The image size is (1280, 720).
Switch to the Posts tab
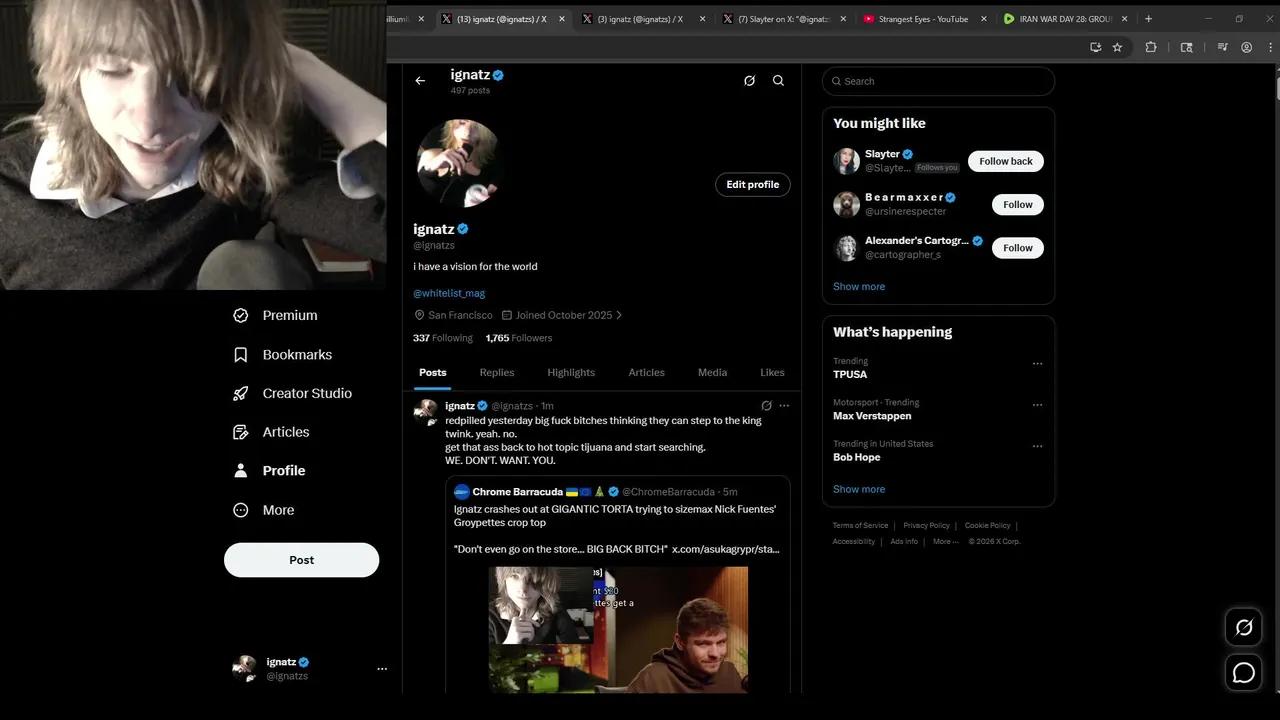click(x=433, y=372)
